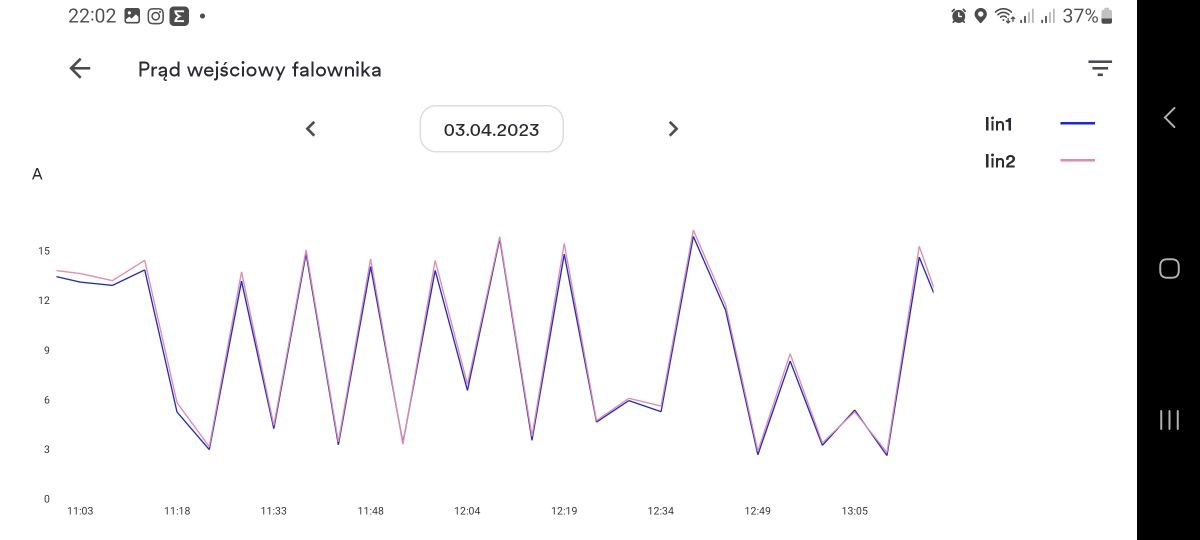Click the title Prąd wejściowy falownika
The height and width of the screenshot is (540, 1200).
click(260, 70)
